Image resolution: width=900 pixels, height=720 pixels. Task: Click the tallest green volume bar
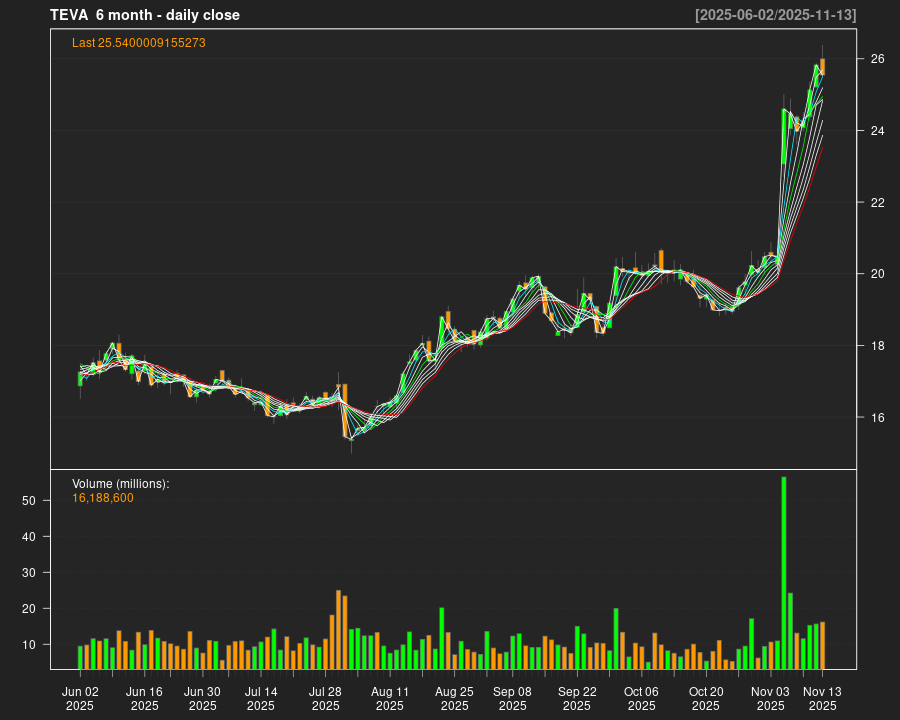pos(784,572)
